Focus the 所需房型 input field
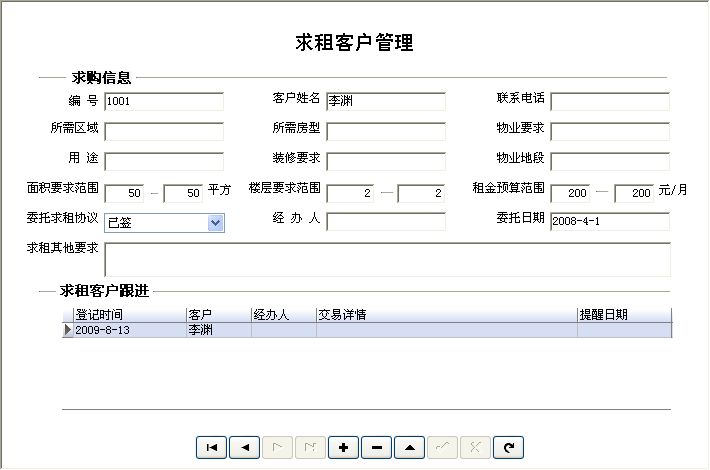710x470 pixels. pos(386,131)
